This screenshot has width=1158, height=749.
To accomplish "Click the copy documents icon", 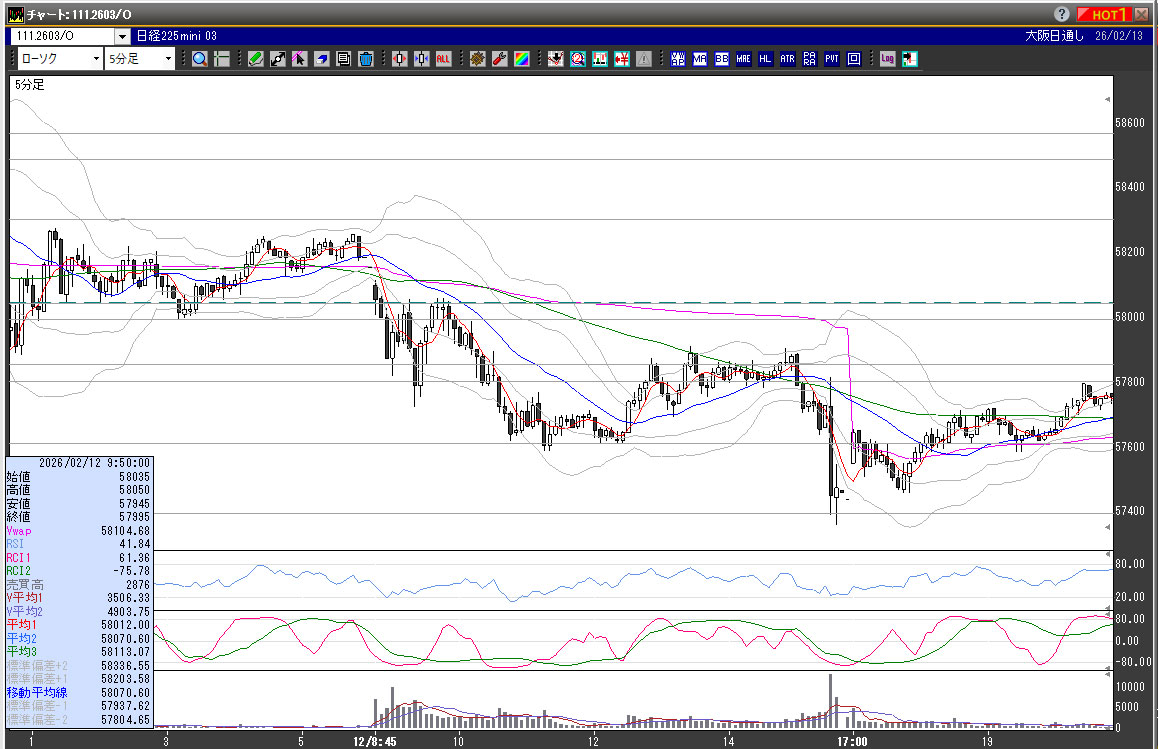I will click(x=344, y=59).
